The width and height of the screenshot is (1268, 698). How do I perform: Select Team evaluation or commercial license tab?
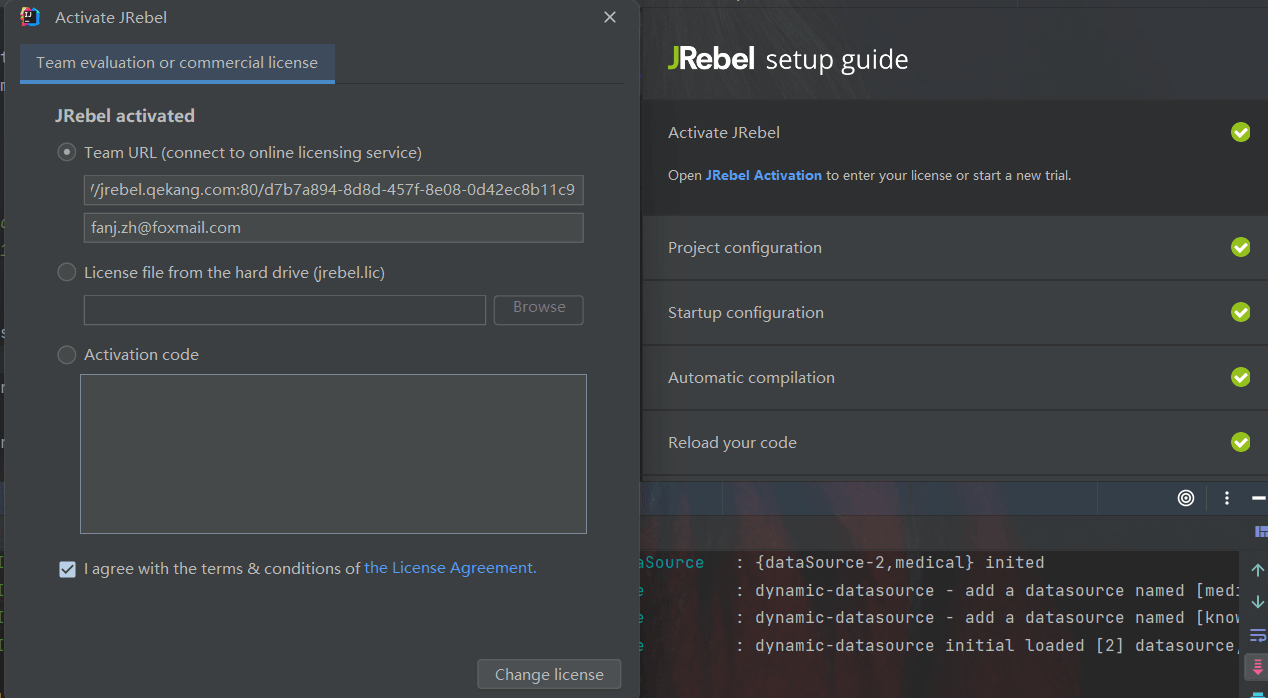[x=177, y=63]
